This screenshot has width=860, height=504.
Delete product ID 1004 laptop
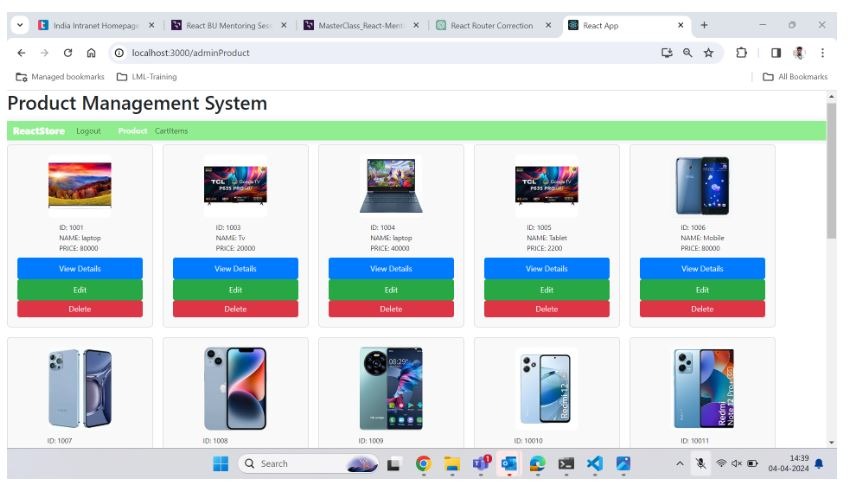tap(392, 310)
